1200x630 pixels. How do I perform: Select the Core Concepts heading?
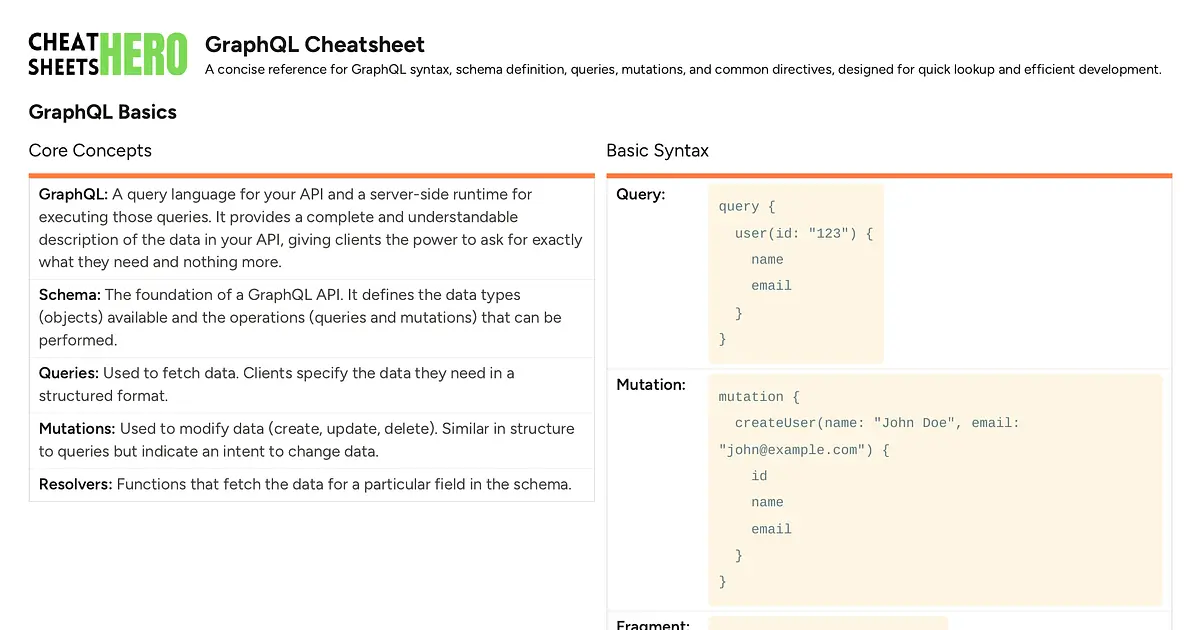click(90, 150)
